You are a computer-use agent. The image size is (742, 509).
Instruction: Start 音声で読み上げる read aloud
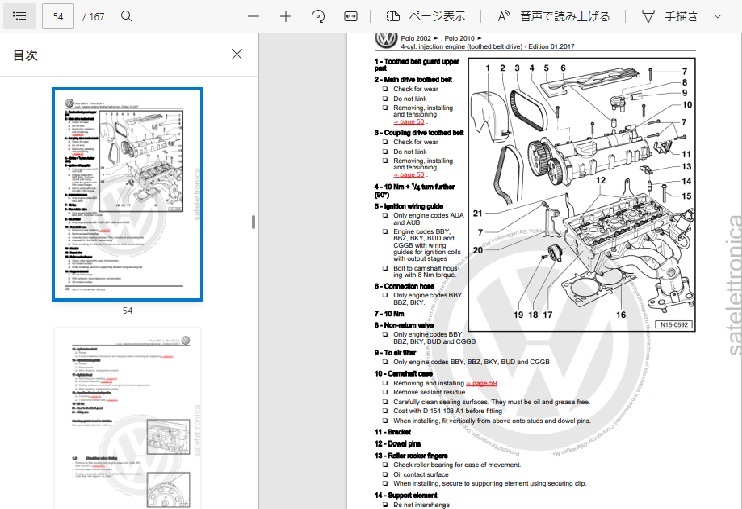click(554, 17)
